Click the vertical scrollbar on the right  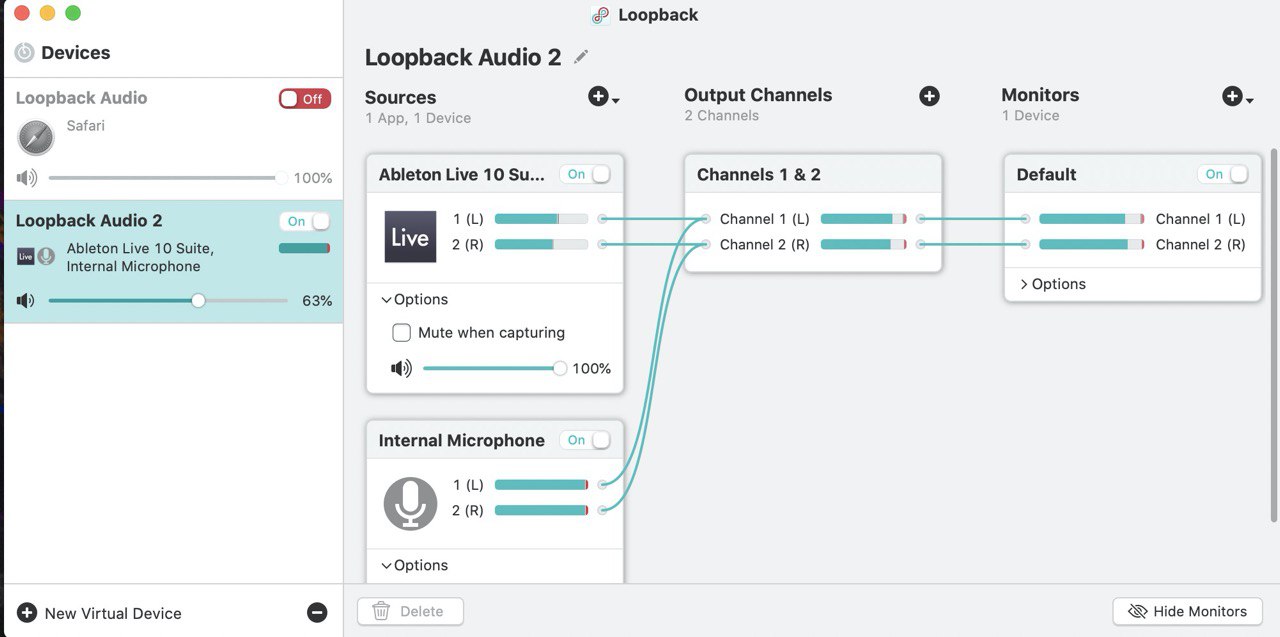1273,335
